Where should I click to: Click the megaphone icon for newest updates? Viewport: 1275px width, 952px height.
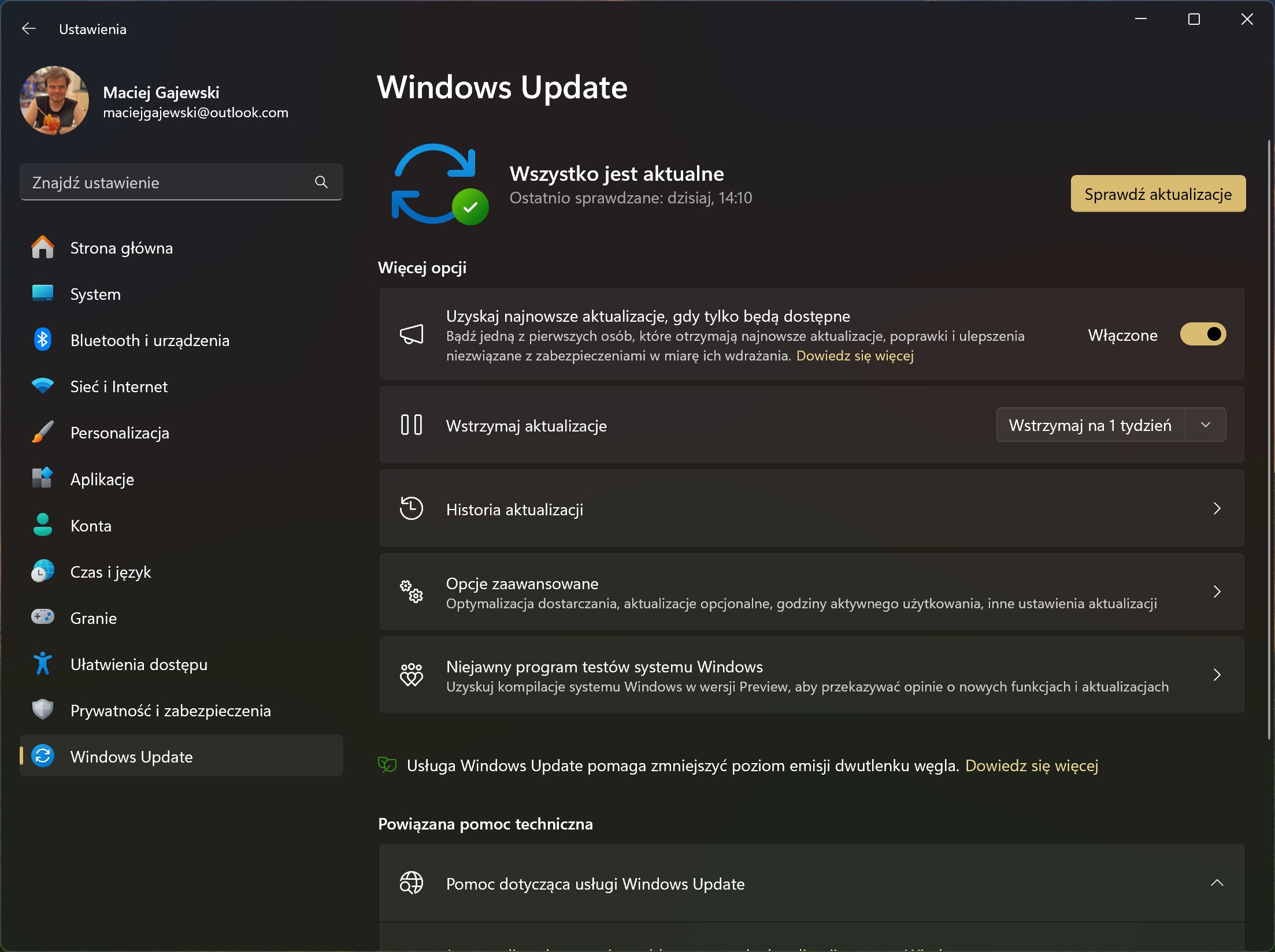412,334
